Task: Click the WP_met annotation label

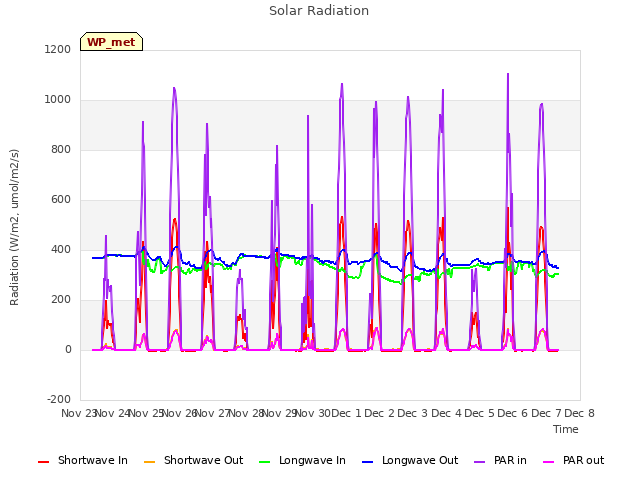Action: (111, 42)
